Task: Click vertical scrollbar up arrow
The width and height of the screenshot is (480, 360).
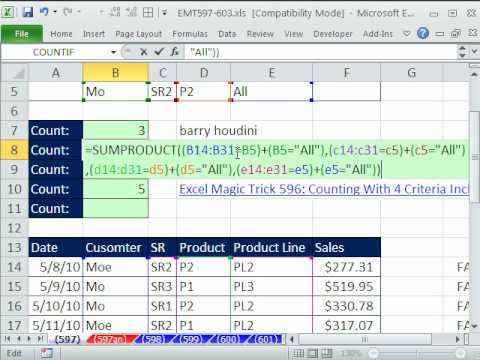Action: coord(474,74)
